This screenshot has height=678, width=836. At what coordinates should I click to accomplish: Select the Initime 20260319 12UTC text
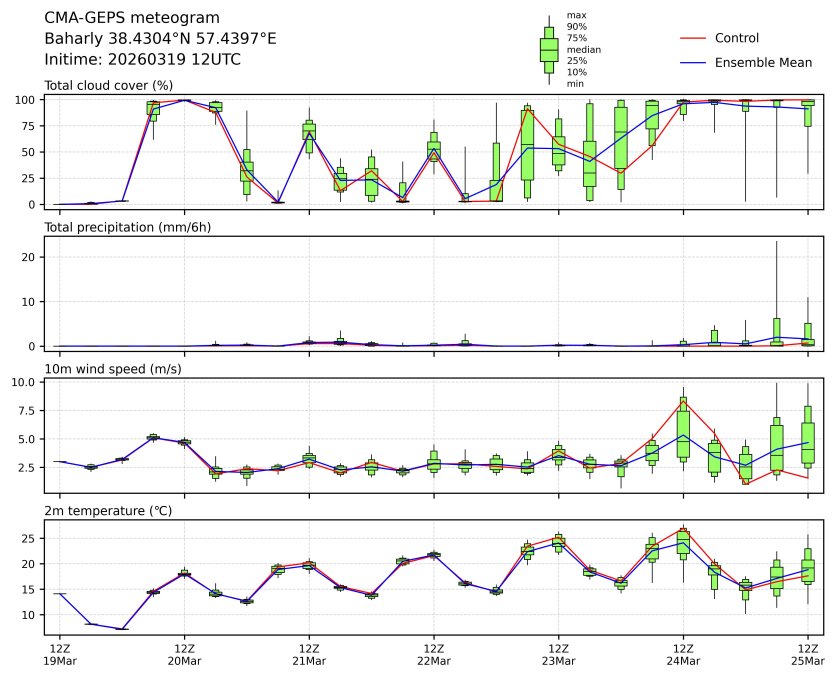pos(142,60)
